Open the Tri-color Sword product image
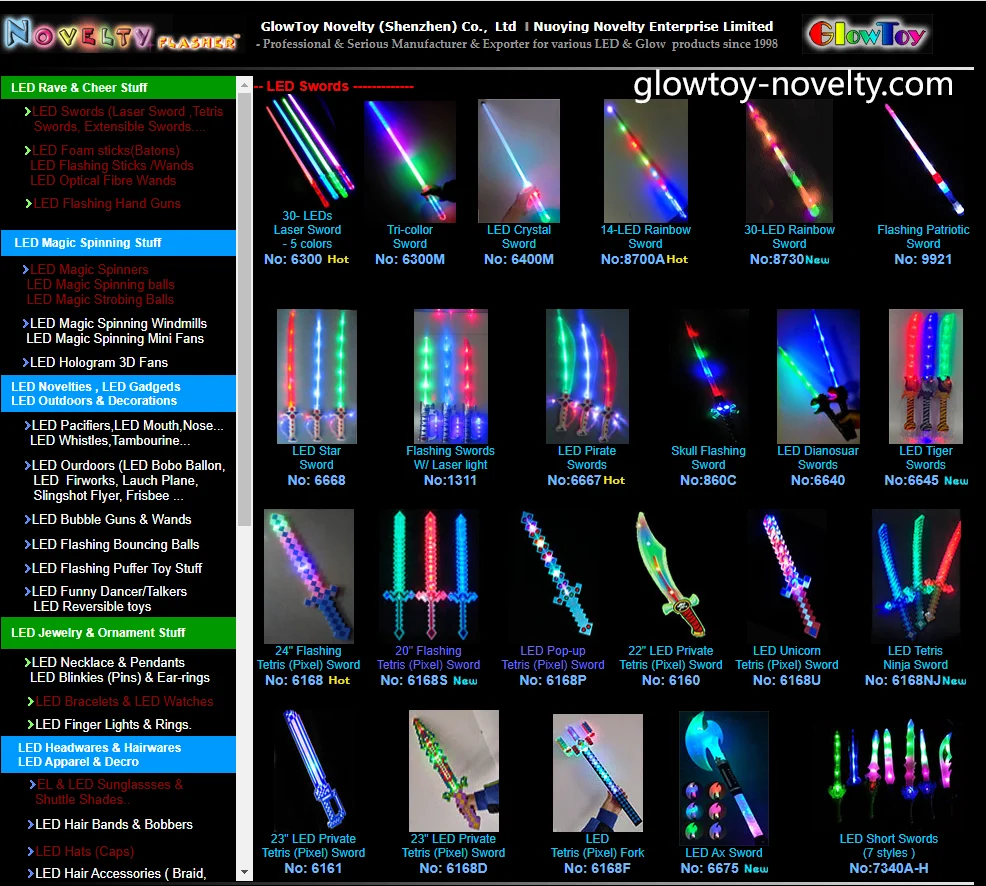The height and width of the screenshot is (886, 986). click(411, 162)
